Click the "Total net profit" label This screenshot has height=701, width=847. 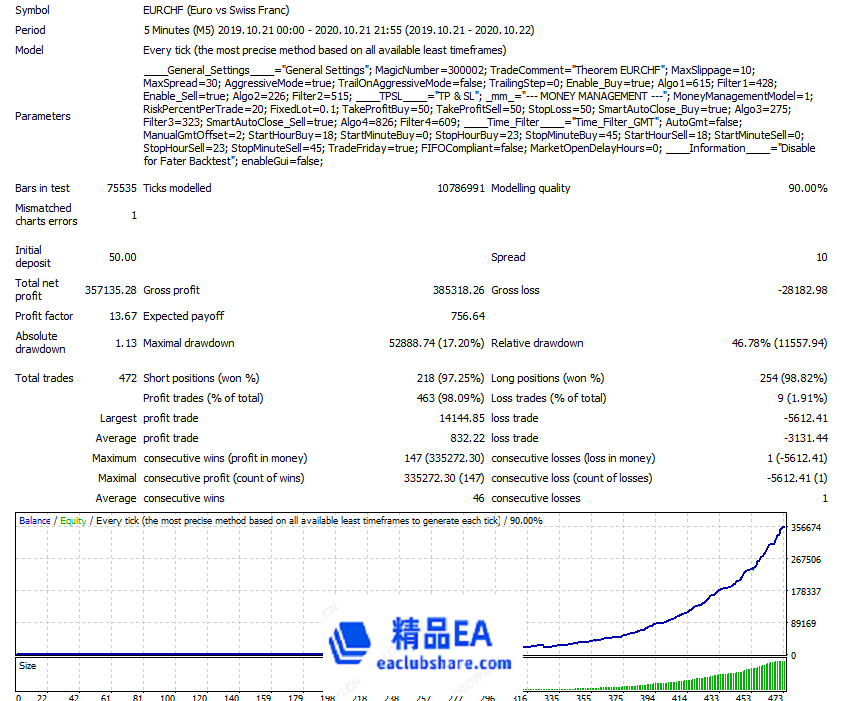[37, 289]
